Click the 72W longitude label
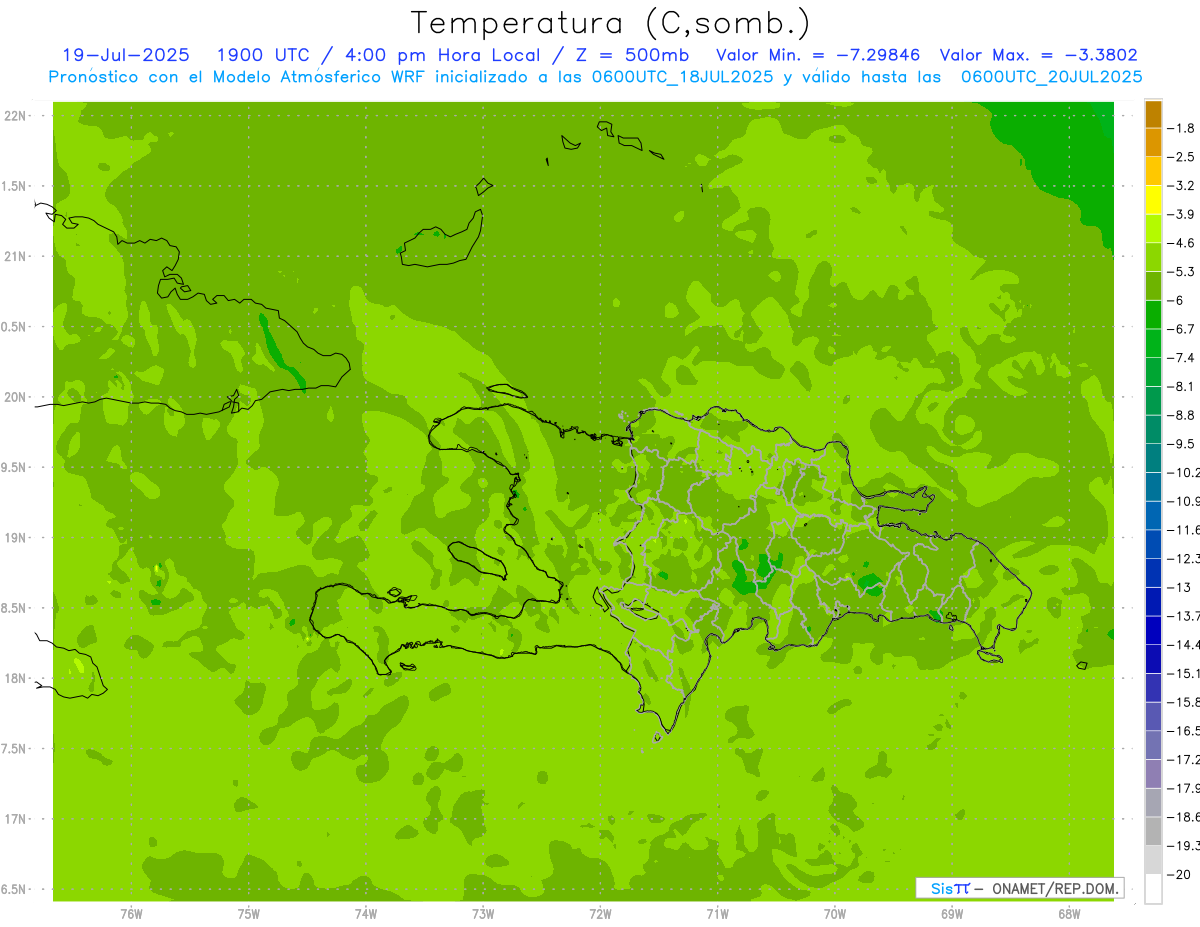Image resolution: width=1200 pixels, height=927 pixels. [601, 914]
